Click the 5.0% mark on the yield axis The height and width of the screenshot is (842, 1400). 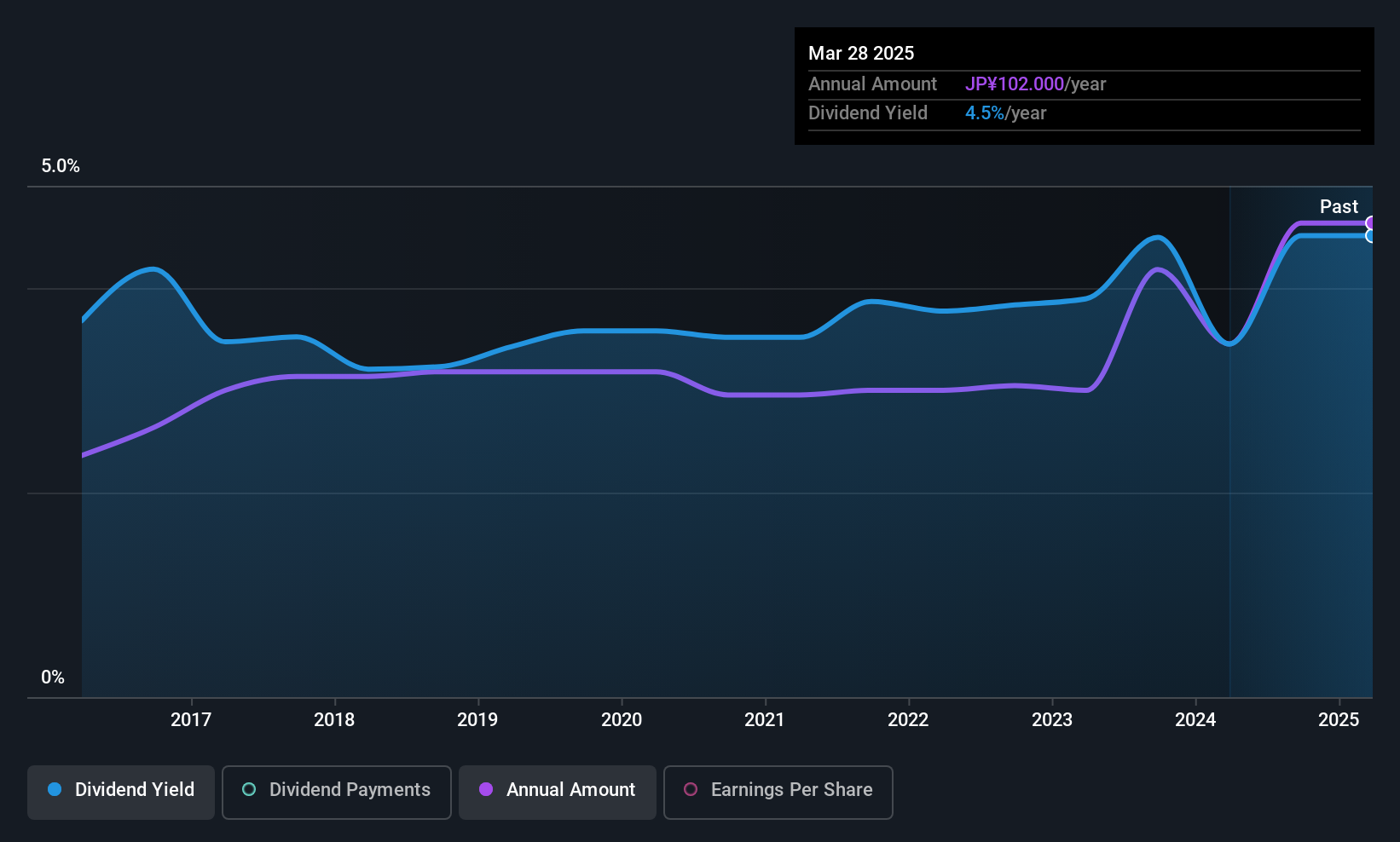(x=61, y=166)
